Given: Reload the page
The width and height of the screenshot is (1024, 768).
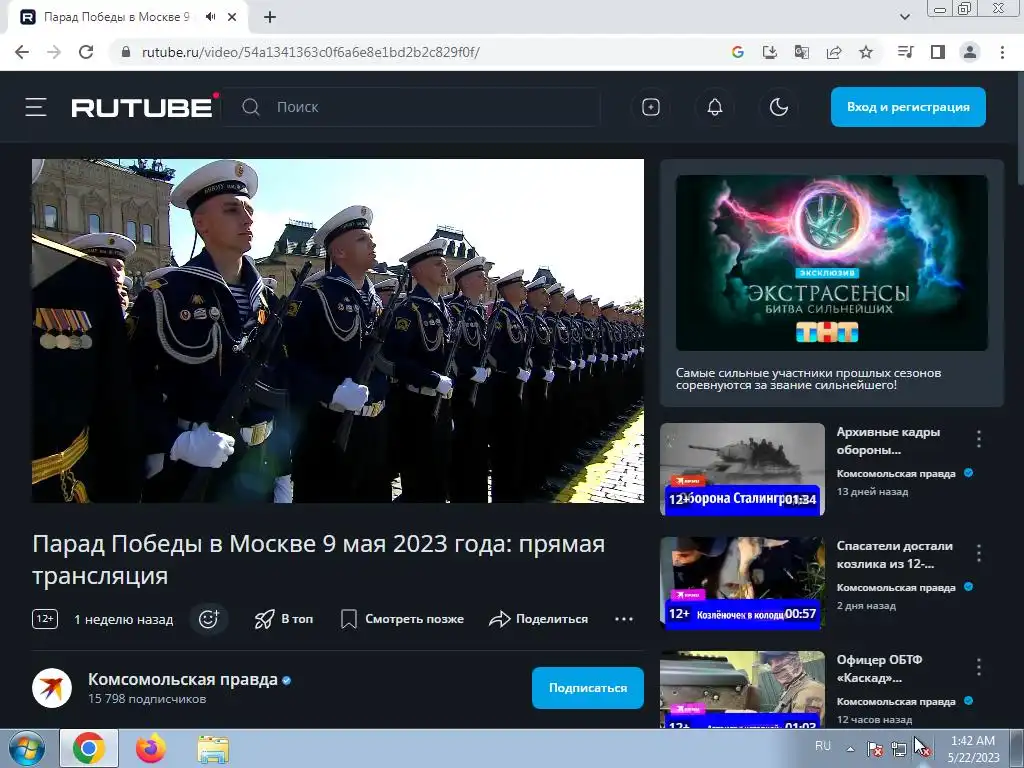Looking at the screenshot, I should (86, 52).
